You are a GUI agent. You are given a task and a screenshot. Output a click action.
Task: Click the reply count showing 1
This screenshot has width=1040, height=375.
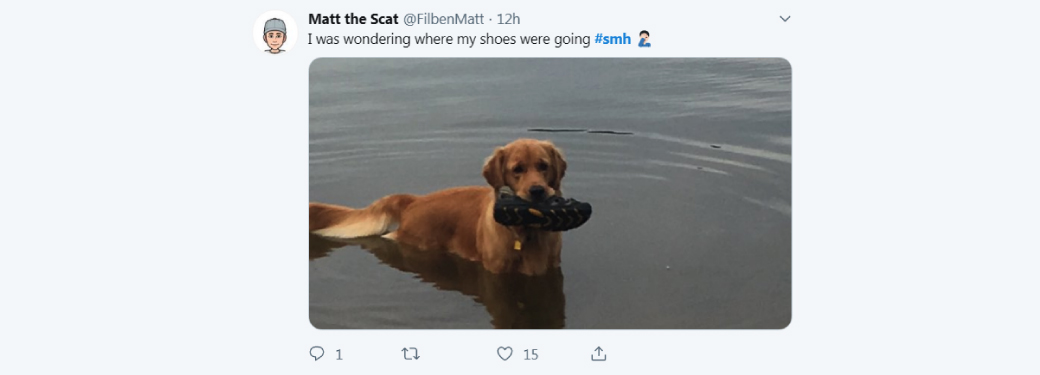coord(339,355)
